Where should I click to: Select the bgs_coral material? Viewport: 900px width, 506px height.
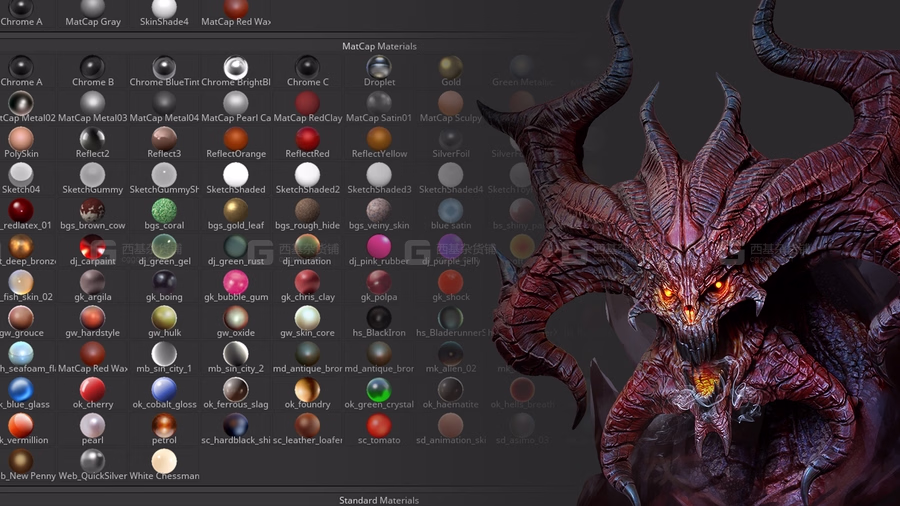click(164, 215)
